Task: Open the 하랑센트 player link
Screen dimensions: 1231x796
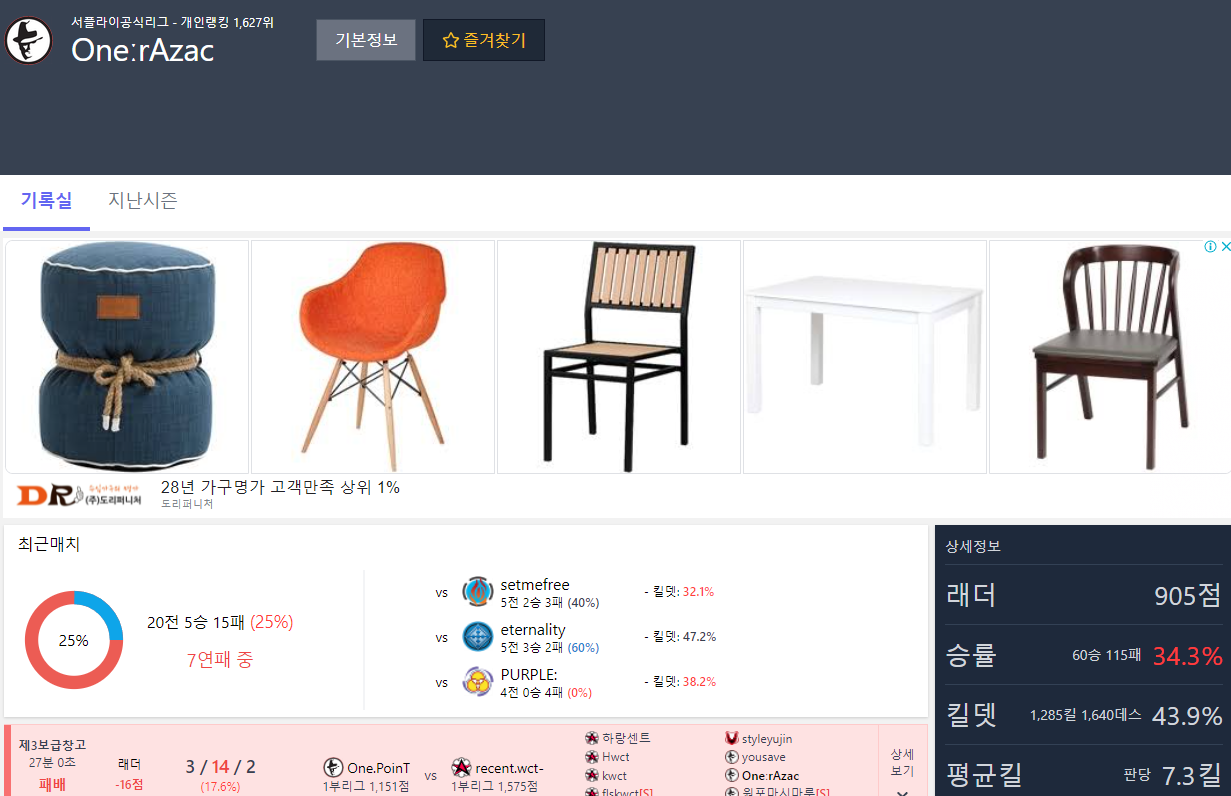Action: click(x=626, y=738)
